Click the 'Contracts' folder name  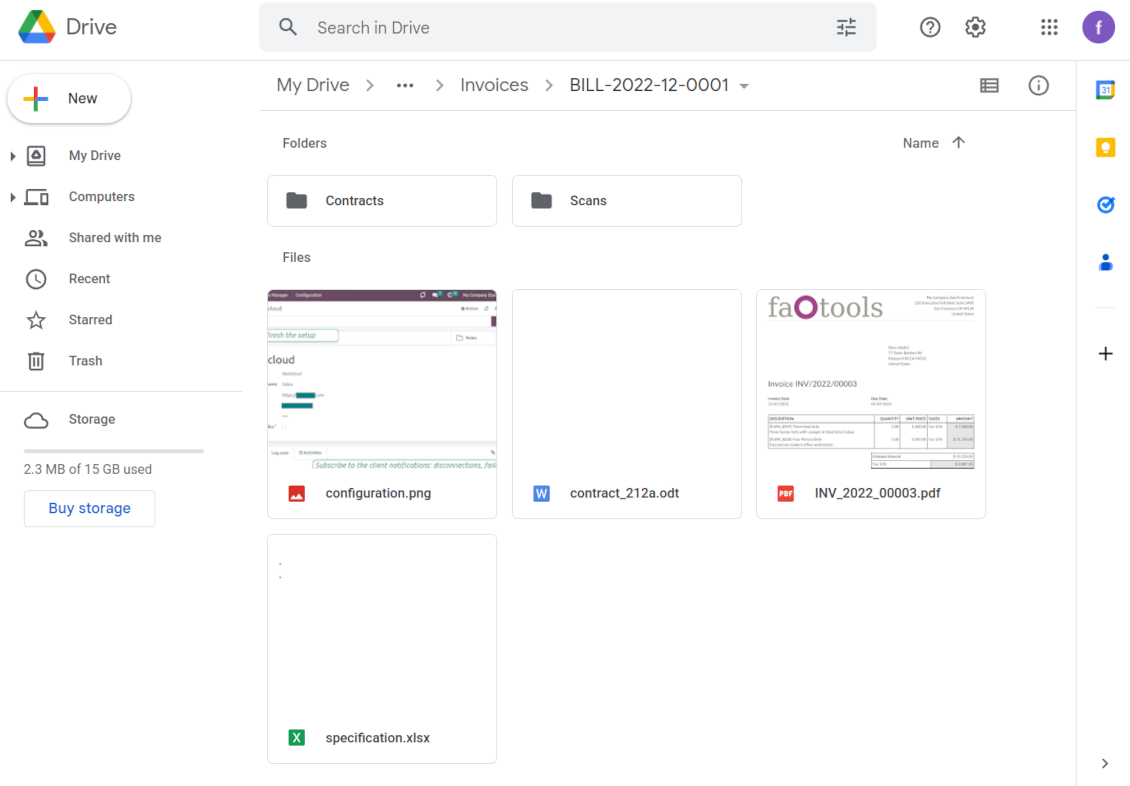pos(355,201)
